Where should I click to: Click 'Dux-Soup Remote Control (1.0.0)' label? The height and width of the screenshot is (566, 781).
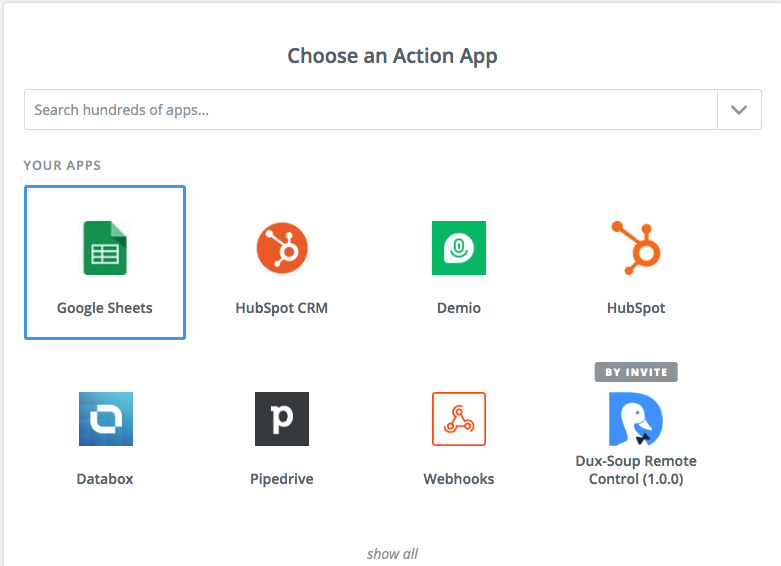click(x=636, y=470)
